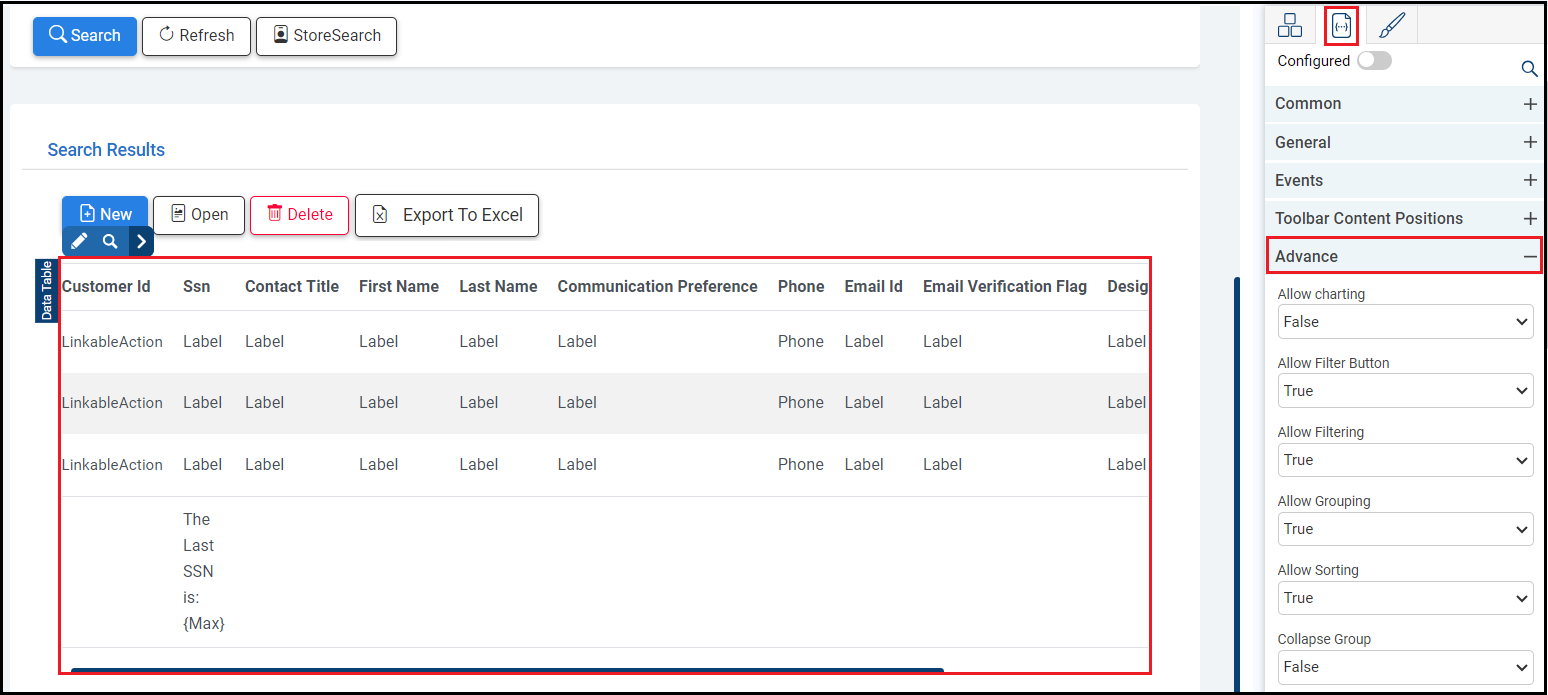Click the Export To Excel button
Viewport: 1548px width, 695px height.
pyautogui.click(x=447, y=215)
